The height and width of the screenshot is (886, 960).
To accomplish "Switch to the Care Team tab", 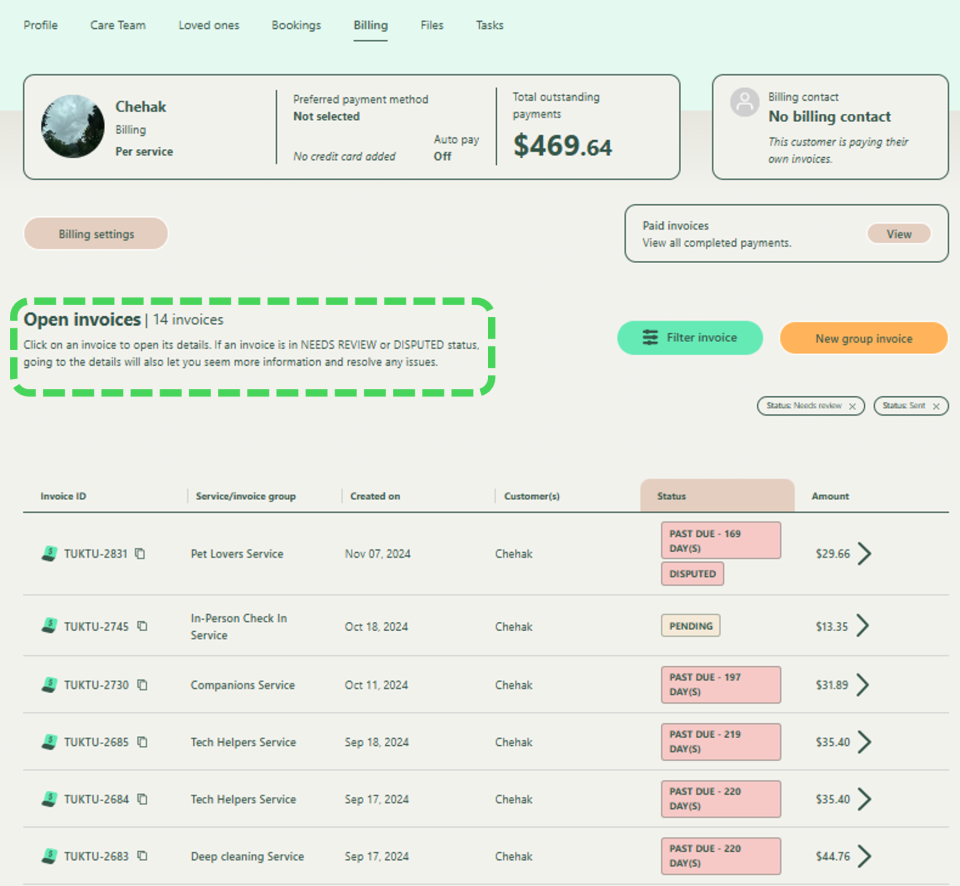I will pos(118,25).
